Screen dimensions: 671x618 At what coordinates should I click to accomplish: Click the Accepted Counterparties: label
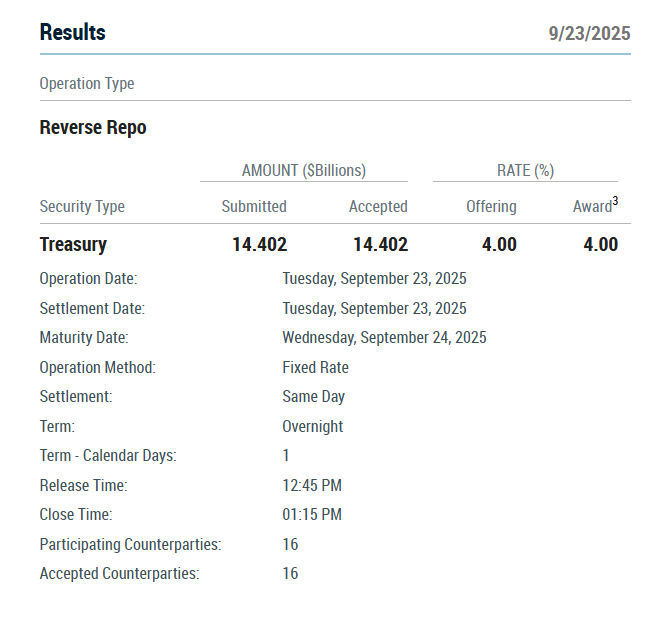coord(119,574)
